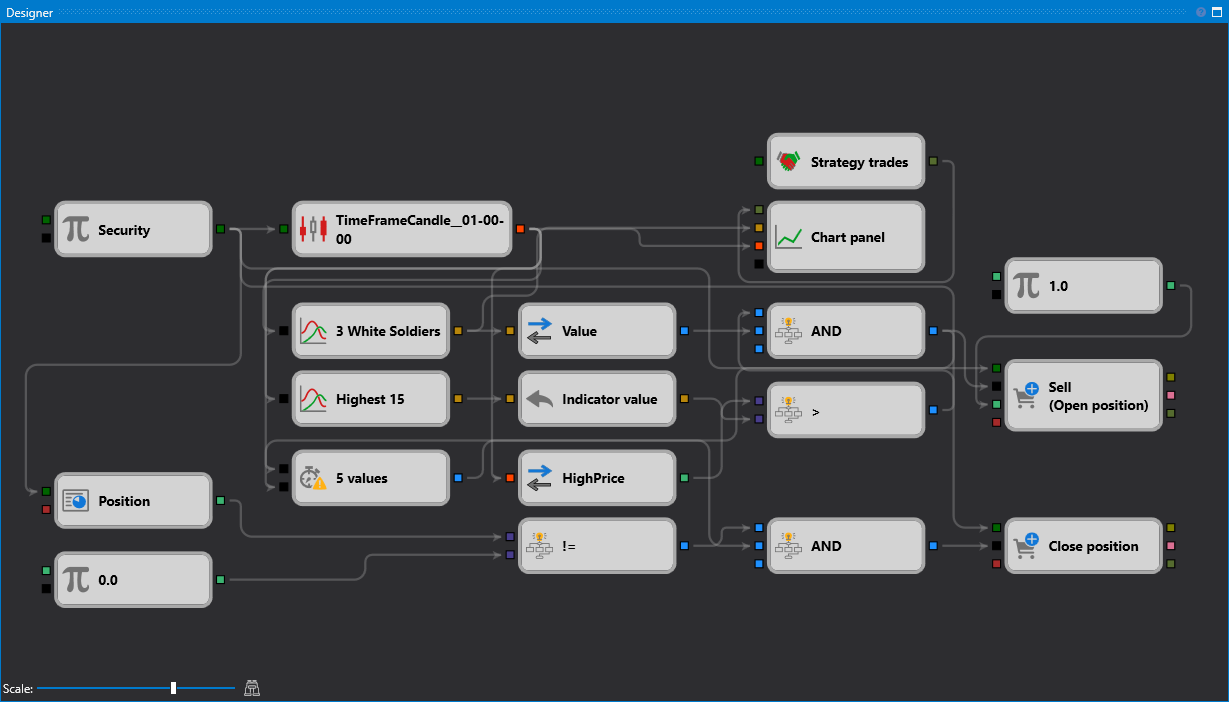Click the blue arrow icon on the Value node
The width and height of the screenshot is (1229, 702).
coord(541,329)
